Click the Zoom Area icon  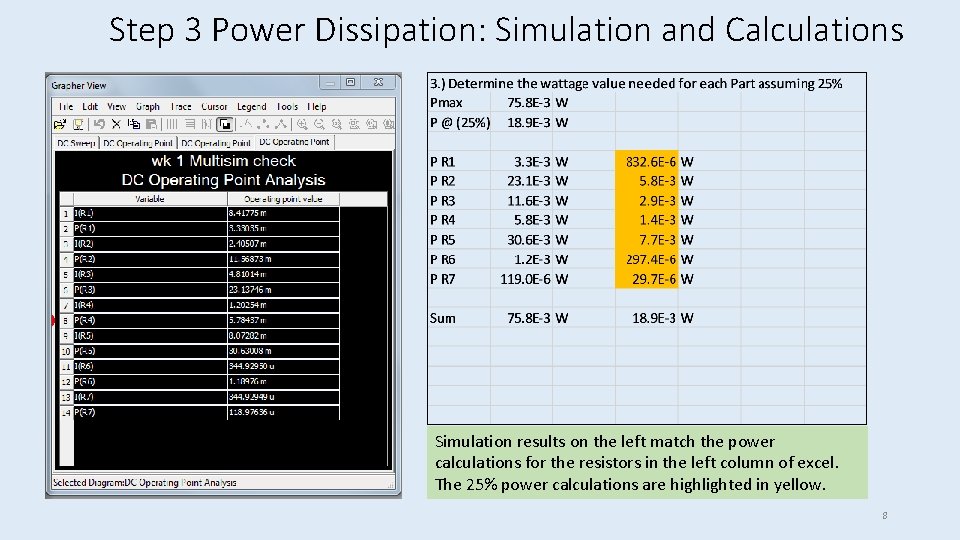click(337, 124)
